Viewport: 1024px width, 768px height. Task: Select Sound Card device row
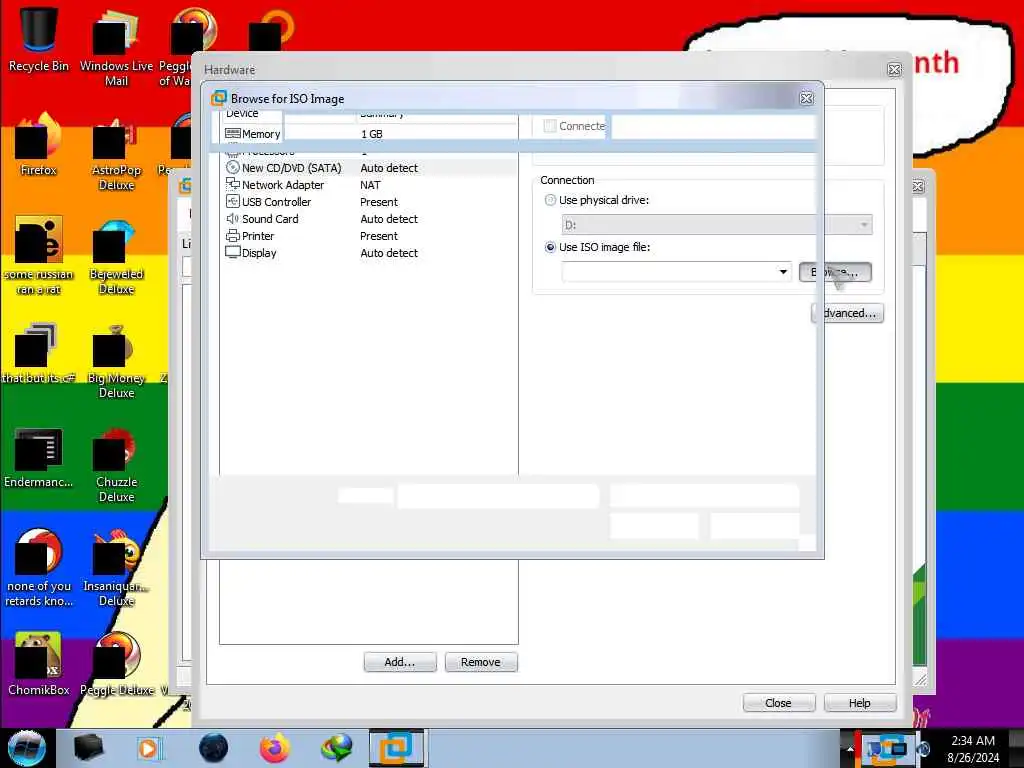tap(369, 219)
